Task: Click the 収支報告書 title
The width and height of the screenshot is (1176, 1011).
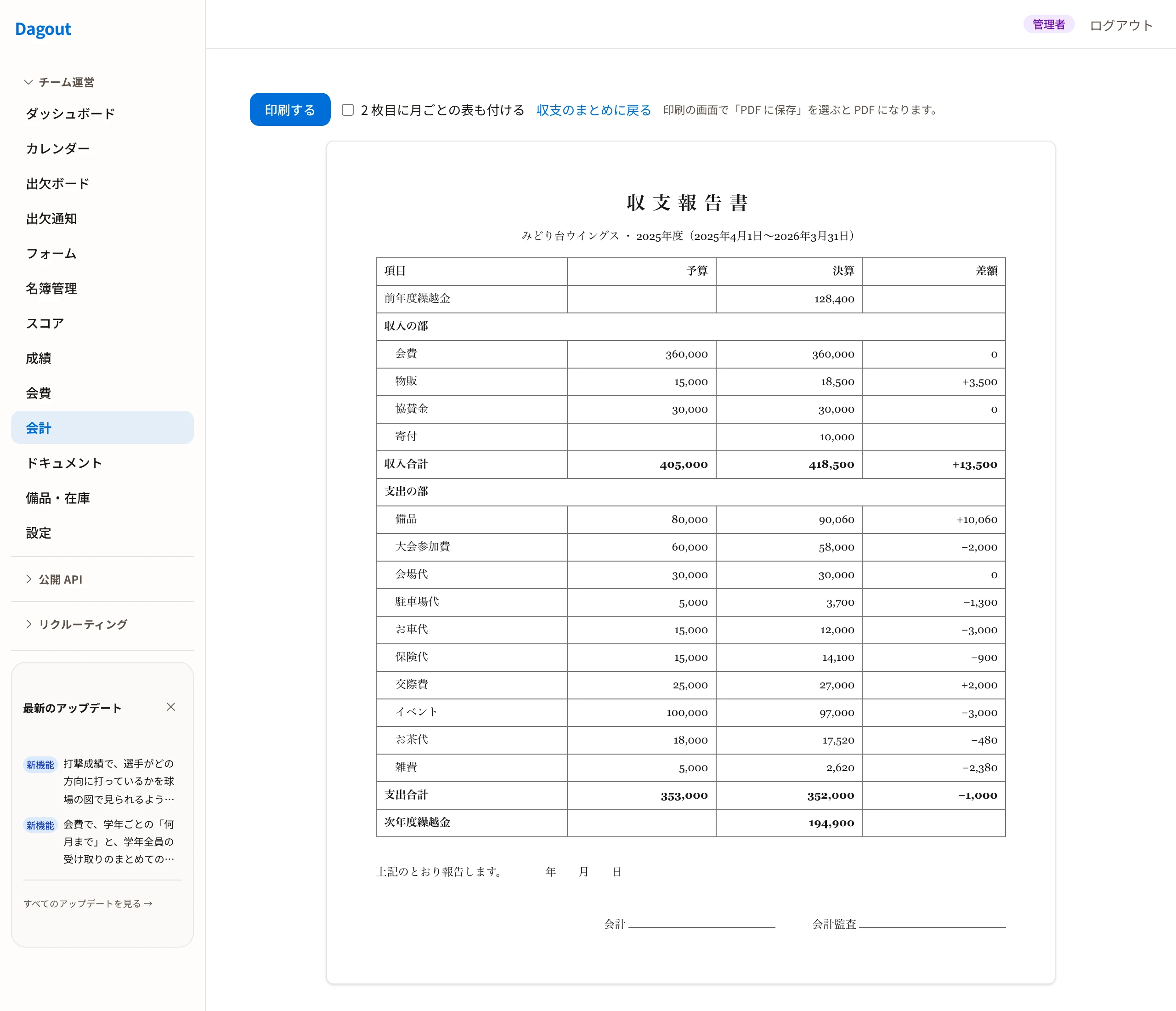Action: coord(687,203)
